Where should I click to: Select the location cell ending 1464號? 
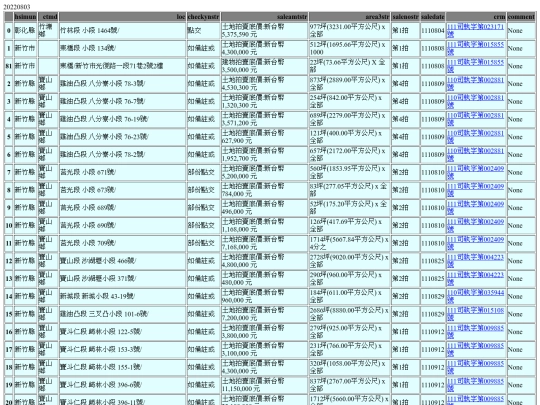pyautogui.click(x=122, y=30)
